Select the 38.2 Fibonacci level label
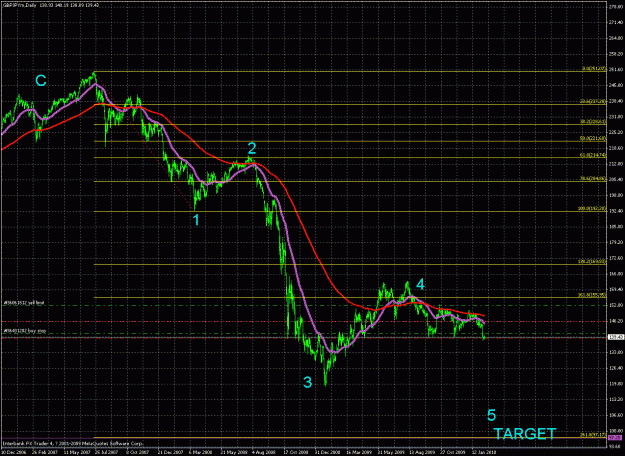The width and height of the screenshot is (625, 456). [x=594, y=122]
